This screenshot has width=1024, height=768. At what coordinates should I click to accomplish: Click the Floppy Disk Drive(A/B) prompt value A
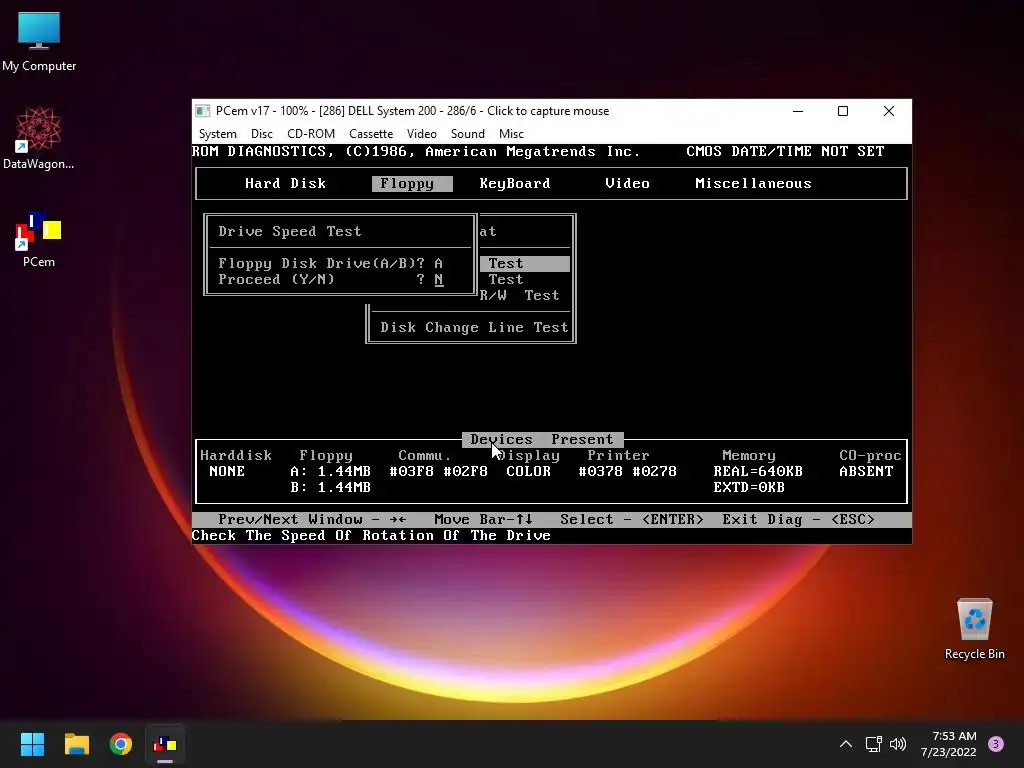[x=438, y=263]
